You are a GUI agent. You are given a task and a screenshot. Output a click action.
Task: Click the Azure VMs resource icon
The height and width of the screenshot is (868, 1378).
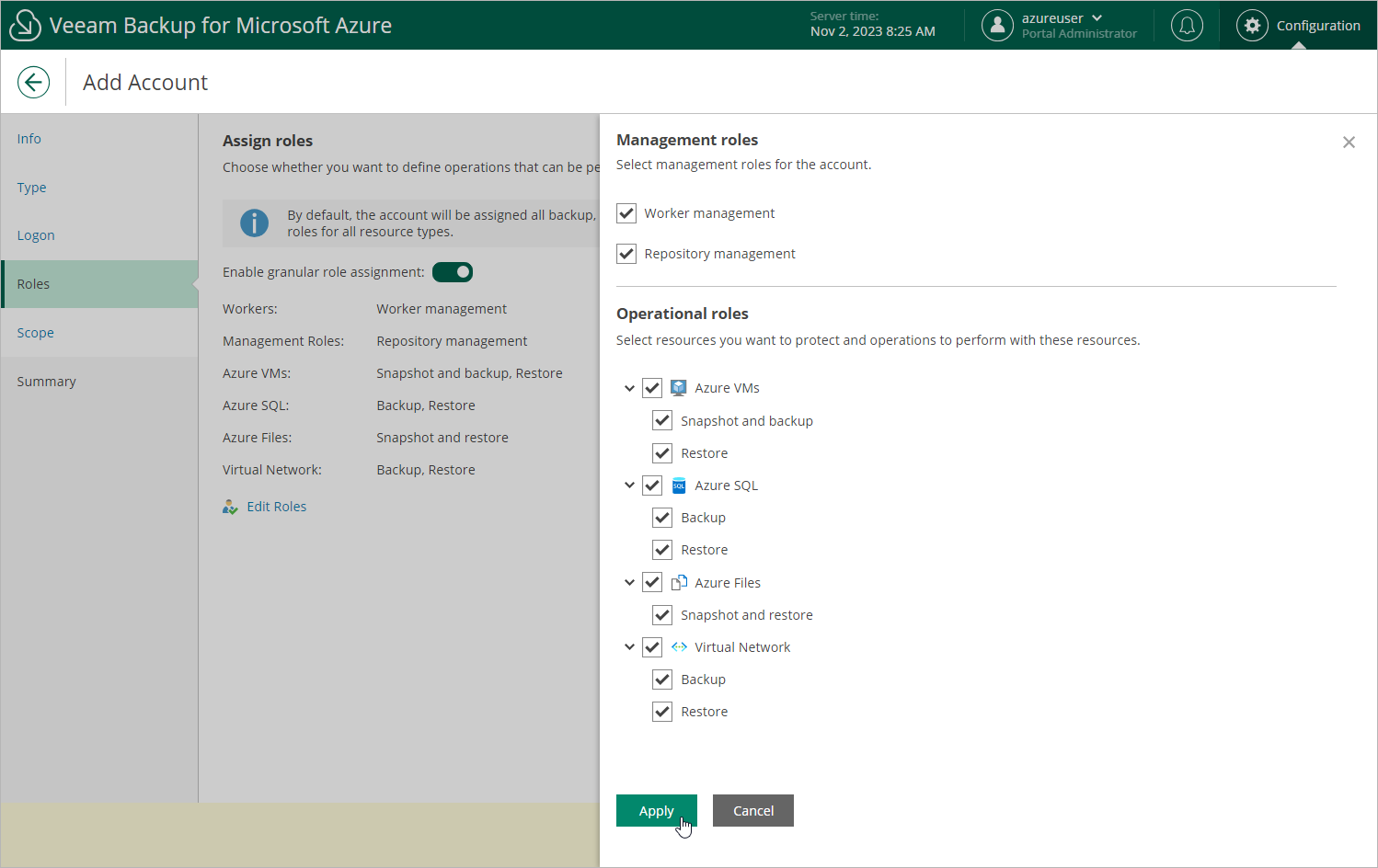[679, 388]
